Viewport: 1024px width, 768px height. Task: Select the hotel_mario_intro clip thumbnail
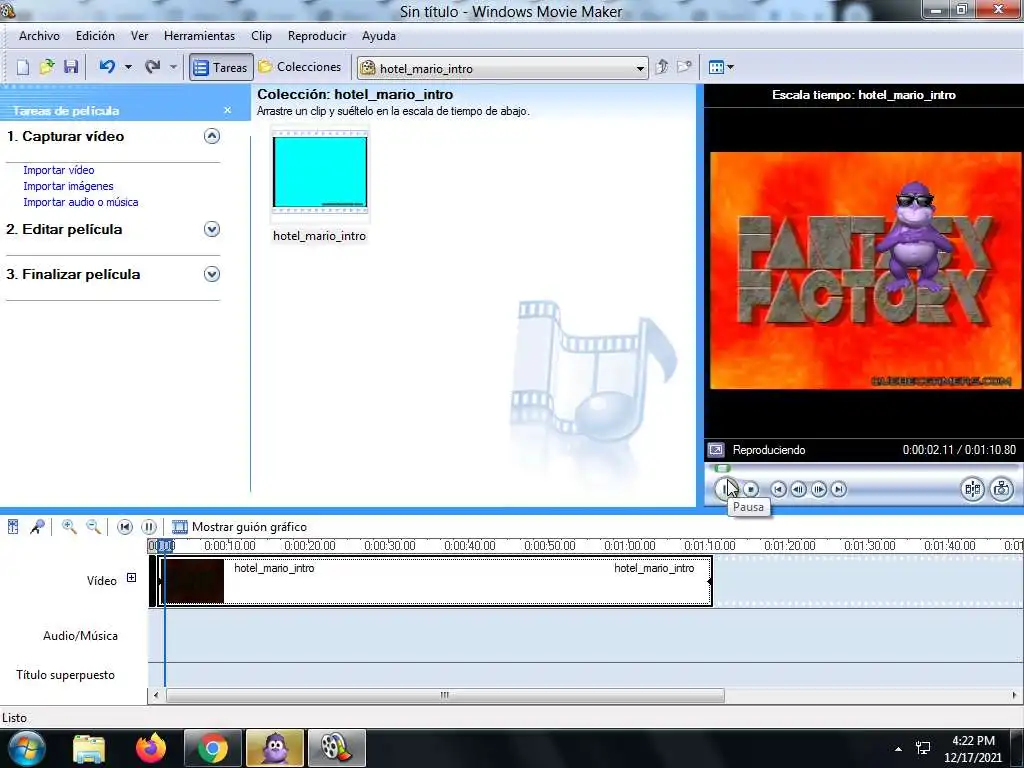point(320,172)
